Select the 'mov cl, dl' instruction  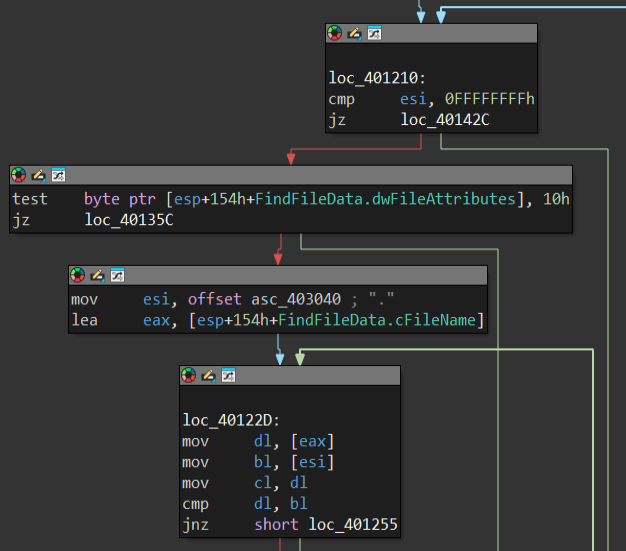tap(245, 483)
